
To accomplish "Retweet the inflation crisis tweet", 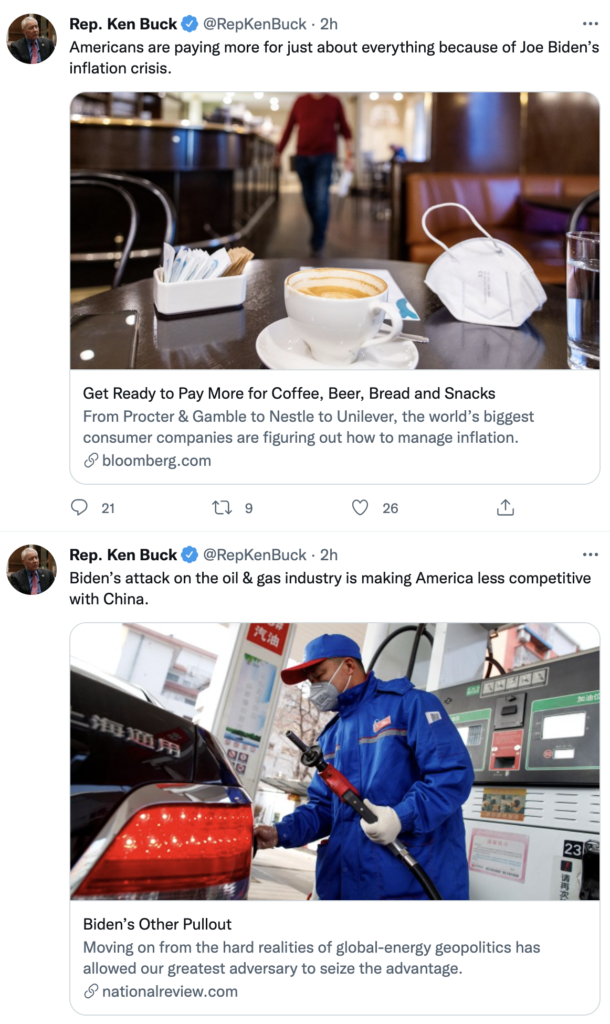I will [222, 508].
